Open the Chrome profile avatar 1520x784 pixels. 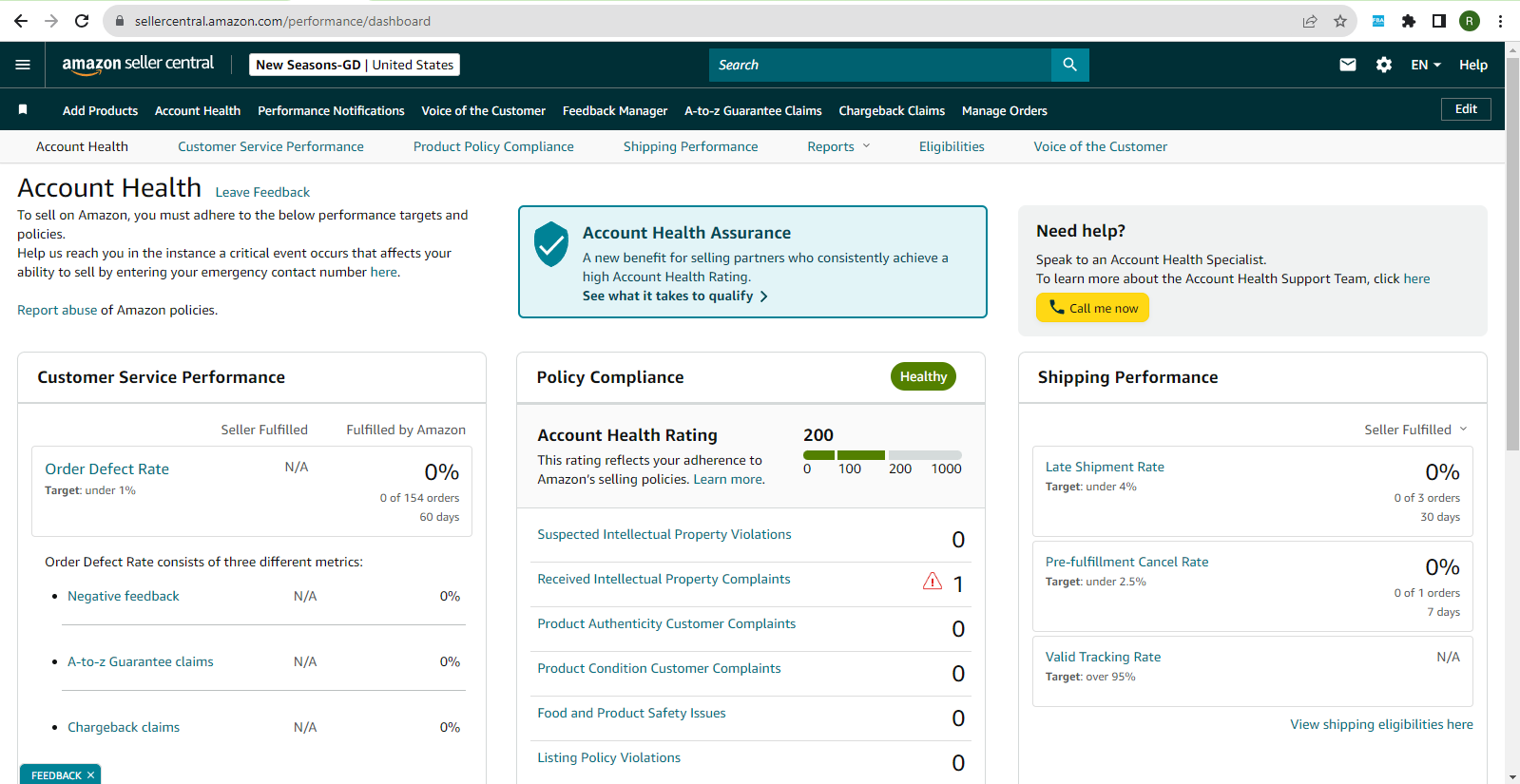click(1470, 21)
